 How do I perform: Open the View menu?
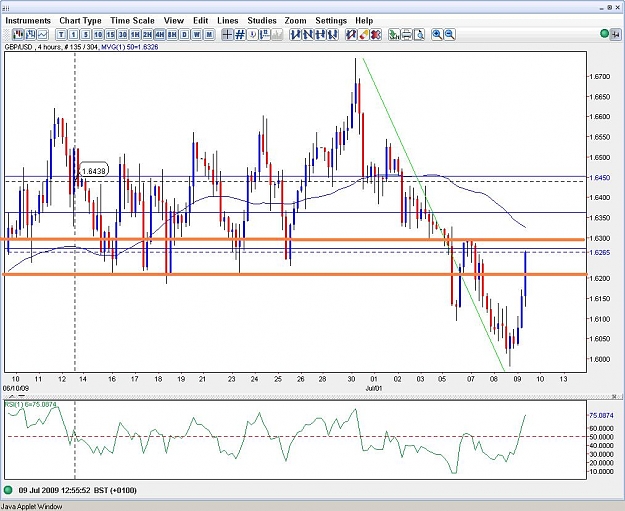coord(174,20)
